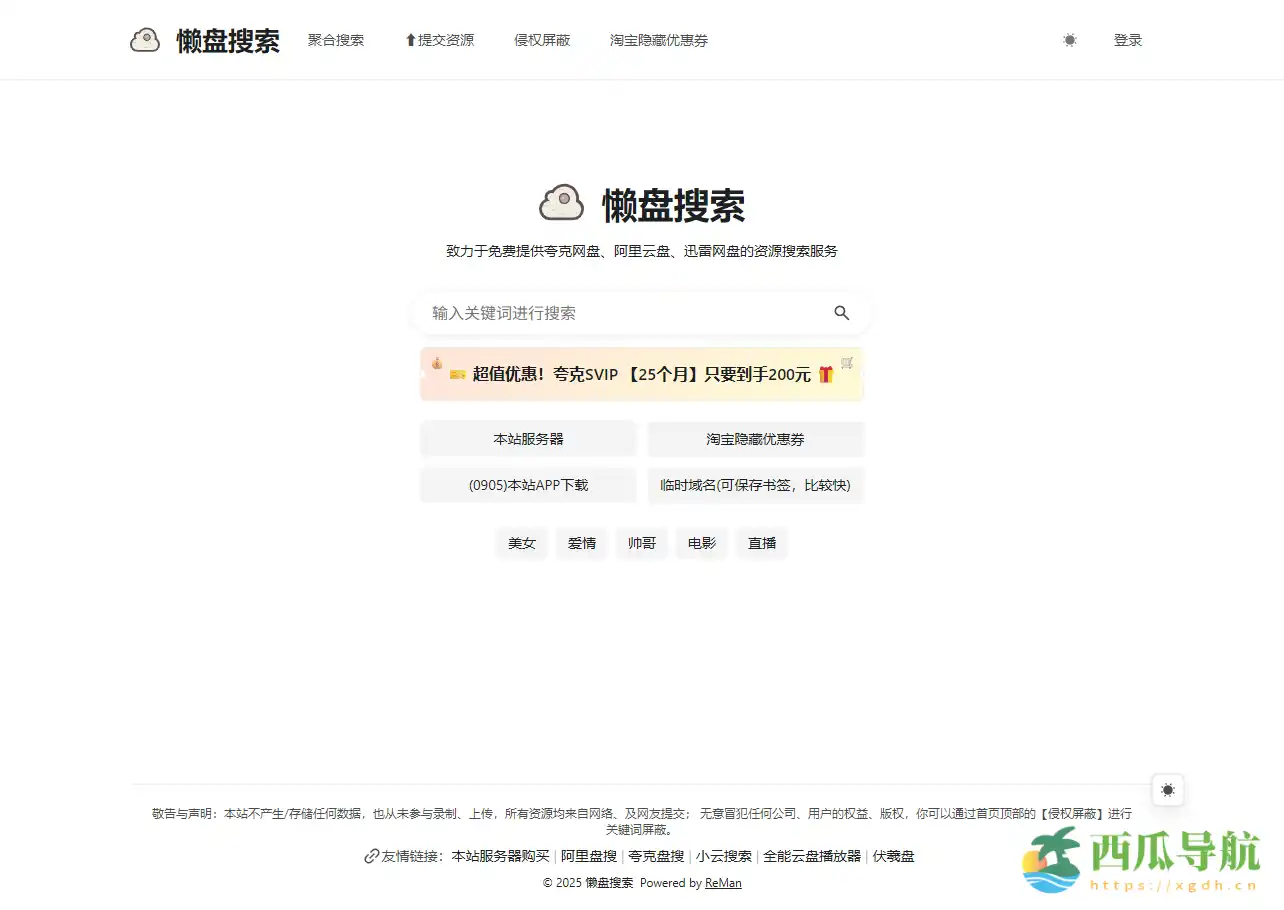The image size is (1284, 910).
Task: Click the 本站服务器 button
Action: coord(528,438)
